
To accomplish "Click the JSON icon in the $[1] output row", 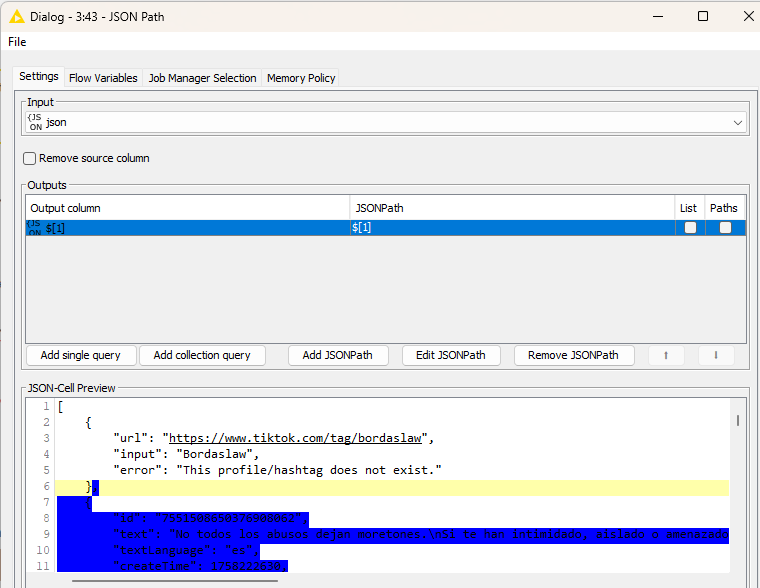I will (x=35, y=228).
